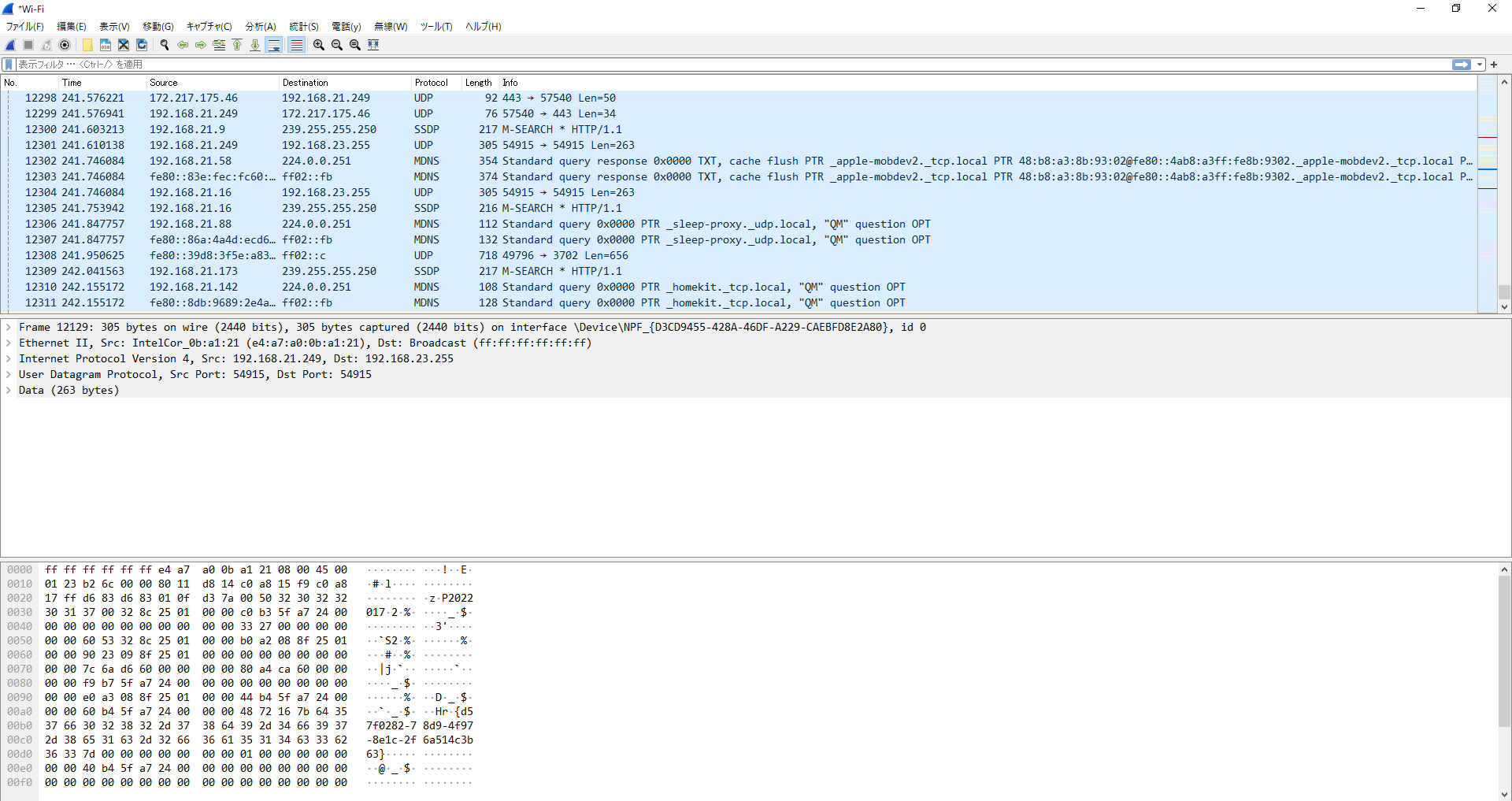Zoom in on the packet list text
This screenshot has height=801, width=1512.
[319, 45]
